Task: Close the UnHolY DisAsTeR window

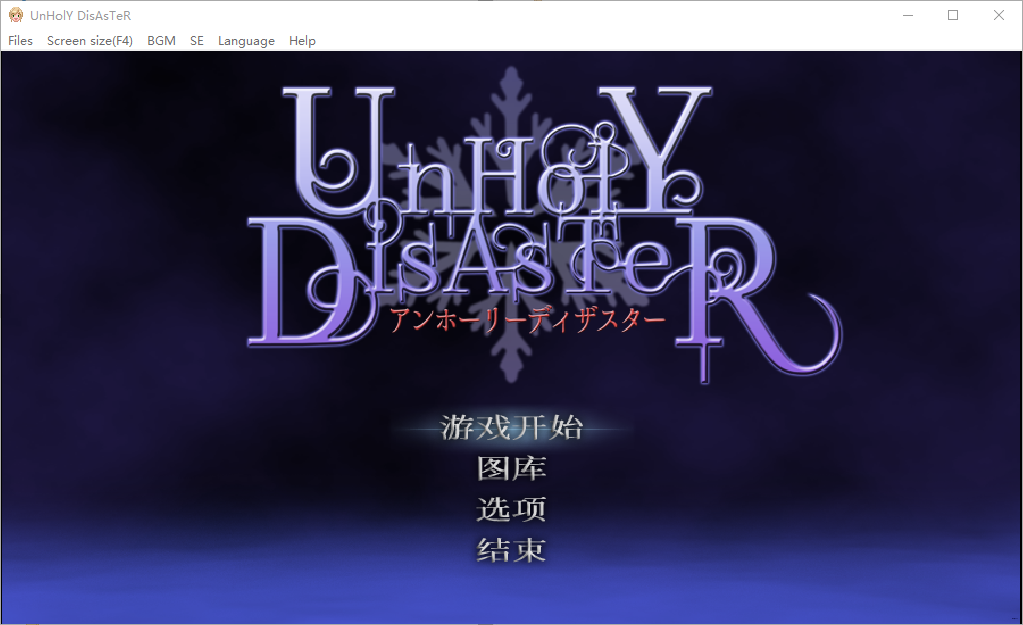Action: (x=996, y=15)
